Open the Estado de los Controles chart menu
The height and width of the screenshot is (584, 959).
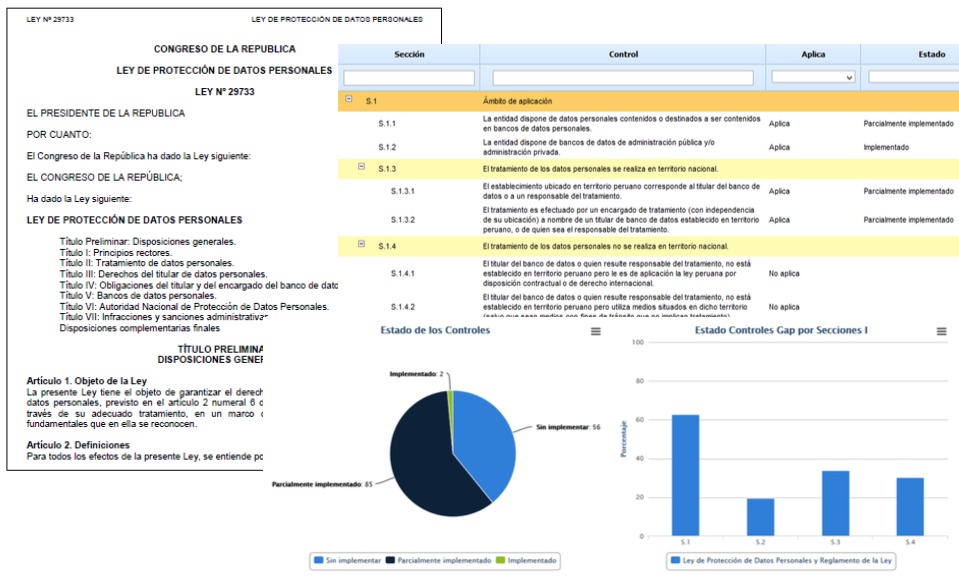(x=595, y=331)
